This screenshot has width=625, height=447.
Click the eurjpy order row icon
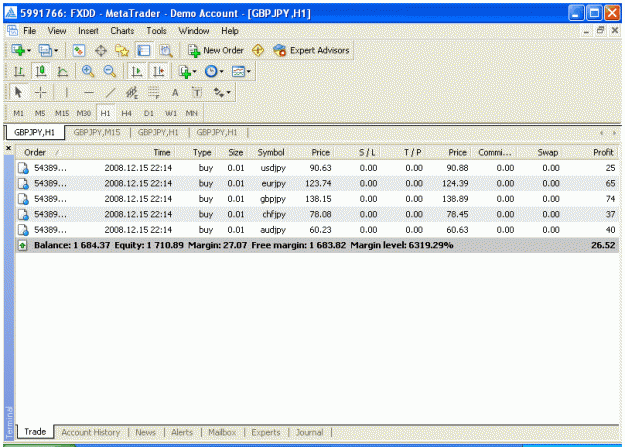(23, 183)
